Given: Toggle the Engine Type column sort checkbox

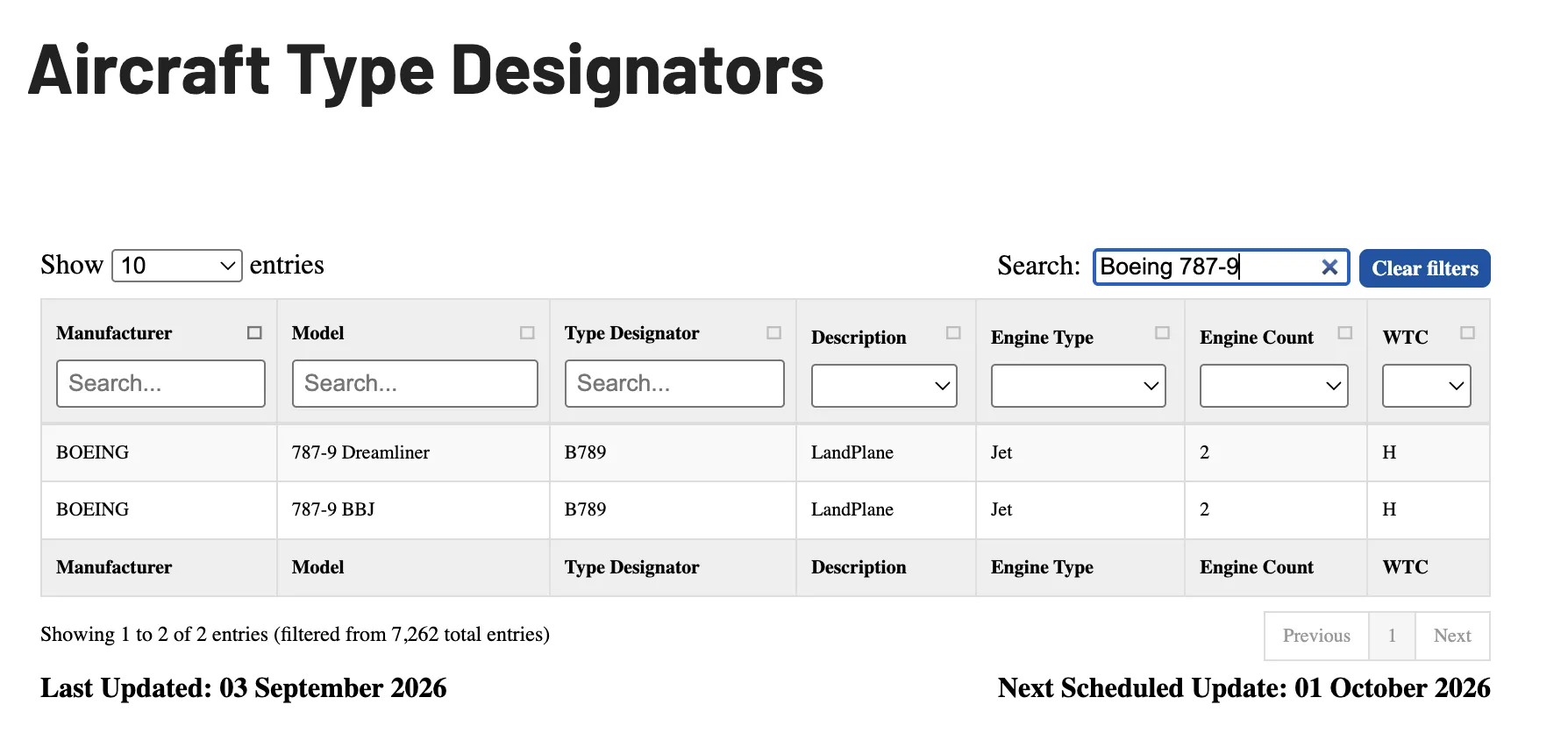Looking at the screenshot, I should 1162,333.
